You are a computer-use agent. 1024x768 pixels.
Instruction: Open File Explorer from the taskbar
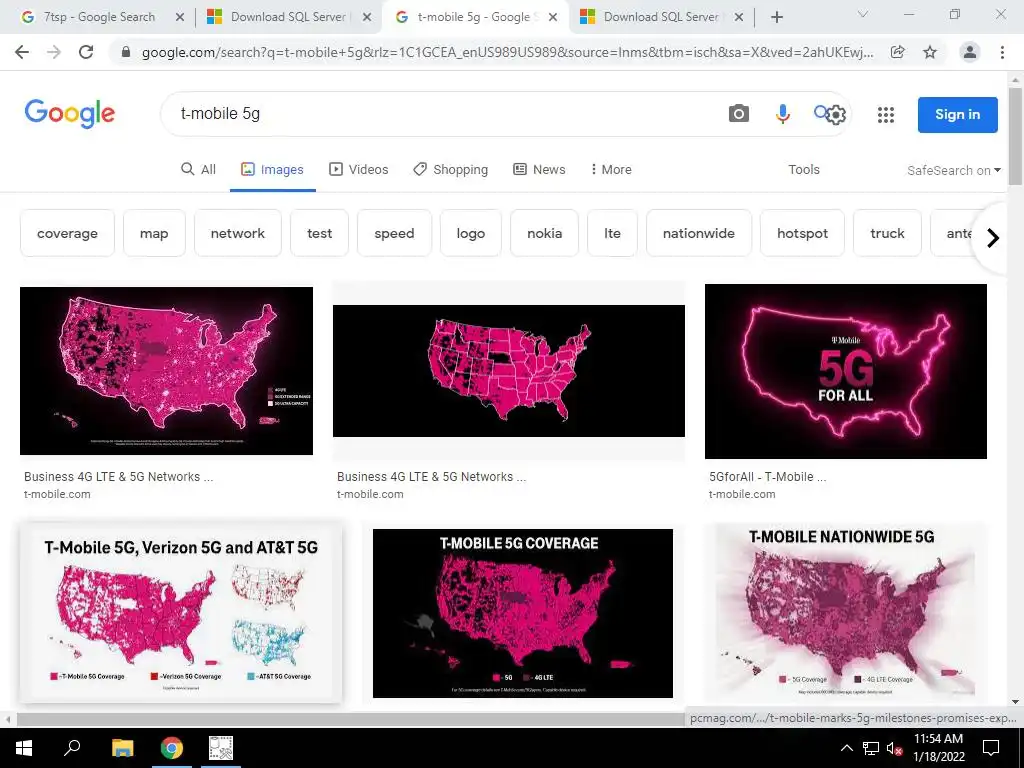tap(122, 748)
